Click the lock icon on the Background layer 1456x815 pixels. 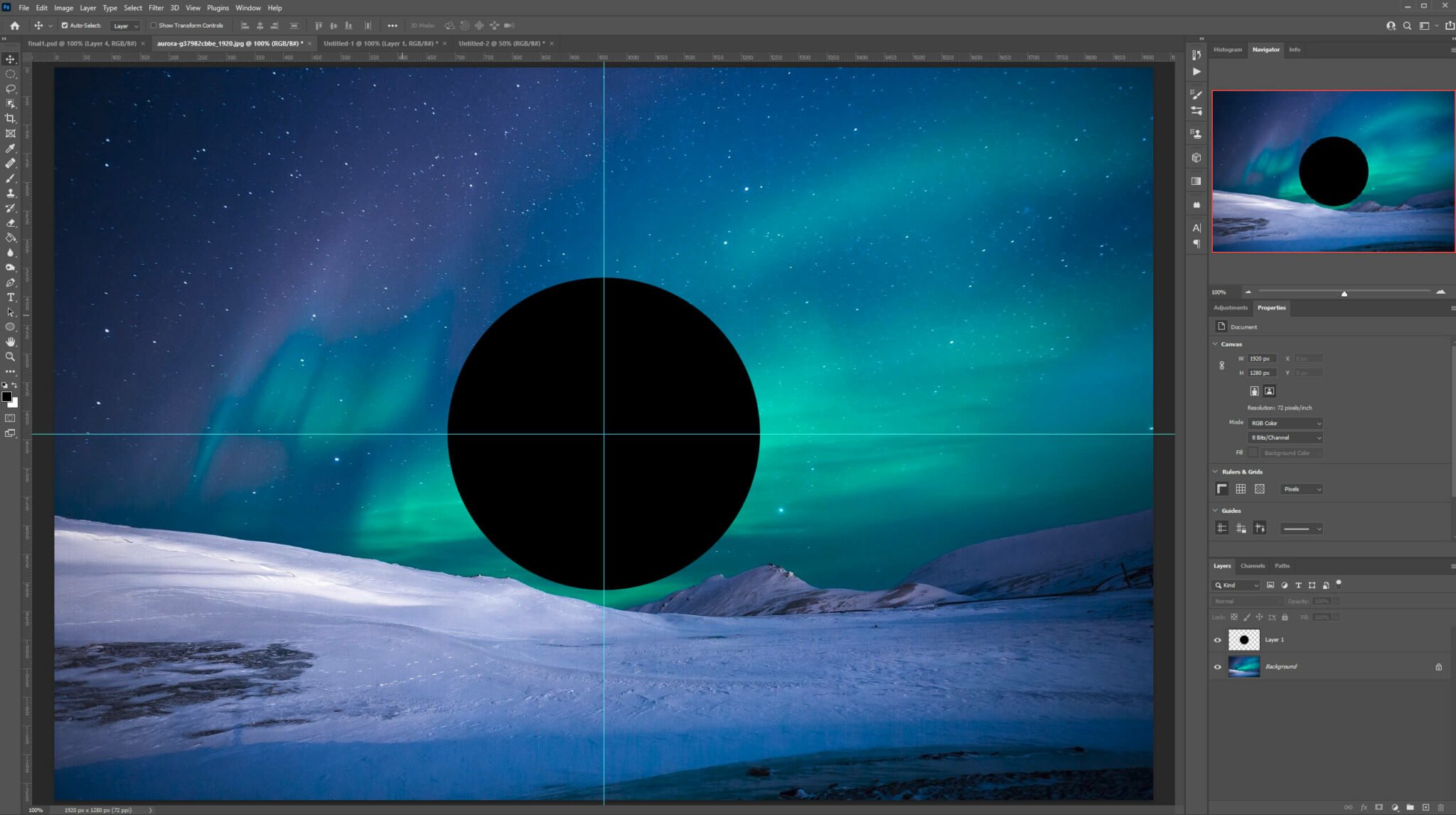(1438, 666)
